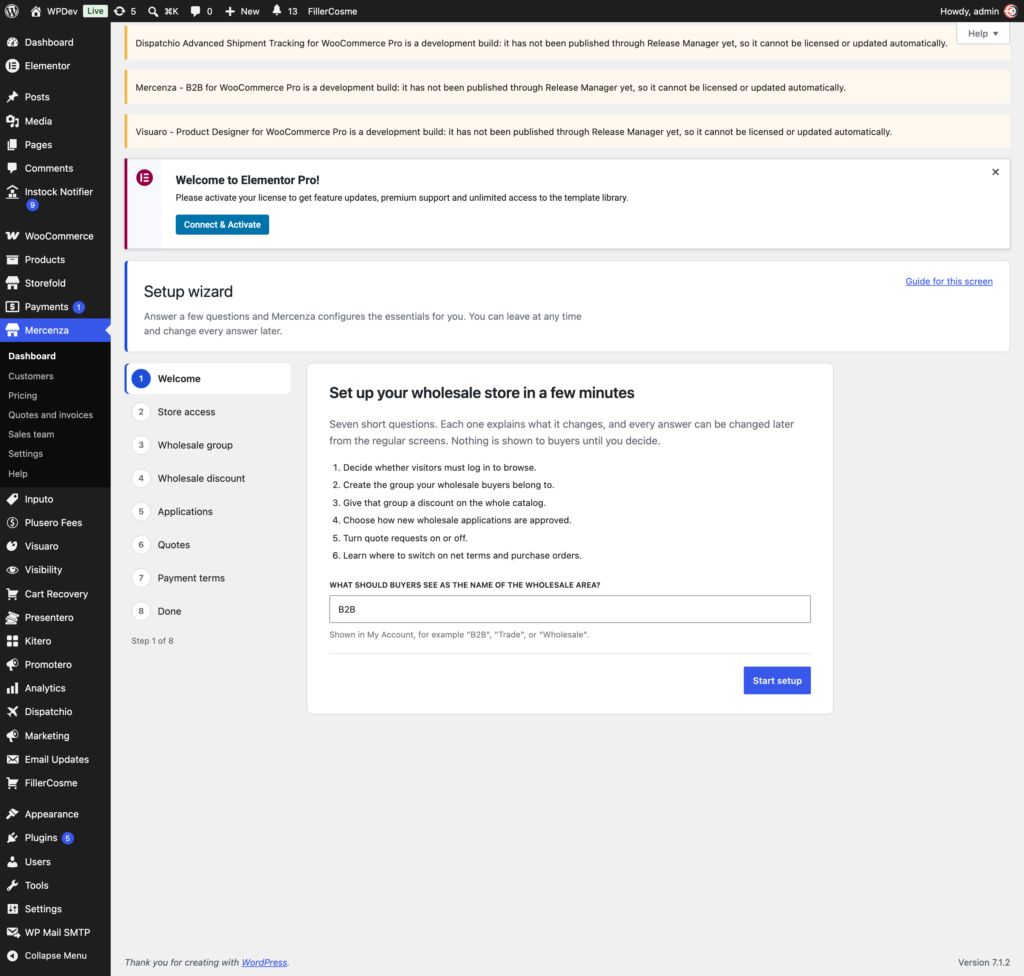Image resolution: width=1024 pixels, height=976 pixels.
Task: Open the Appearance menu item
Action: point(56,814)
